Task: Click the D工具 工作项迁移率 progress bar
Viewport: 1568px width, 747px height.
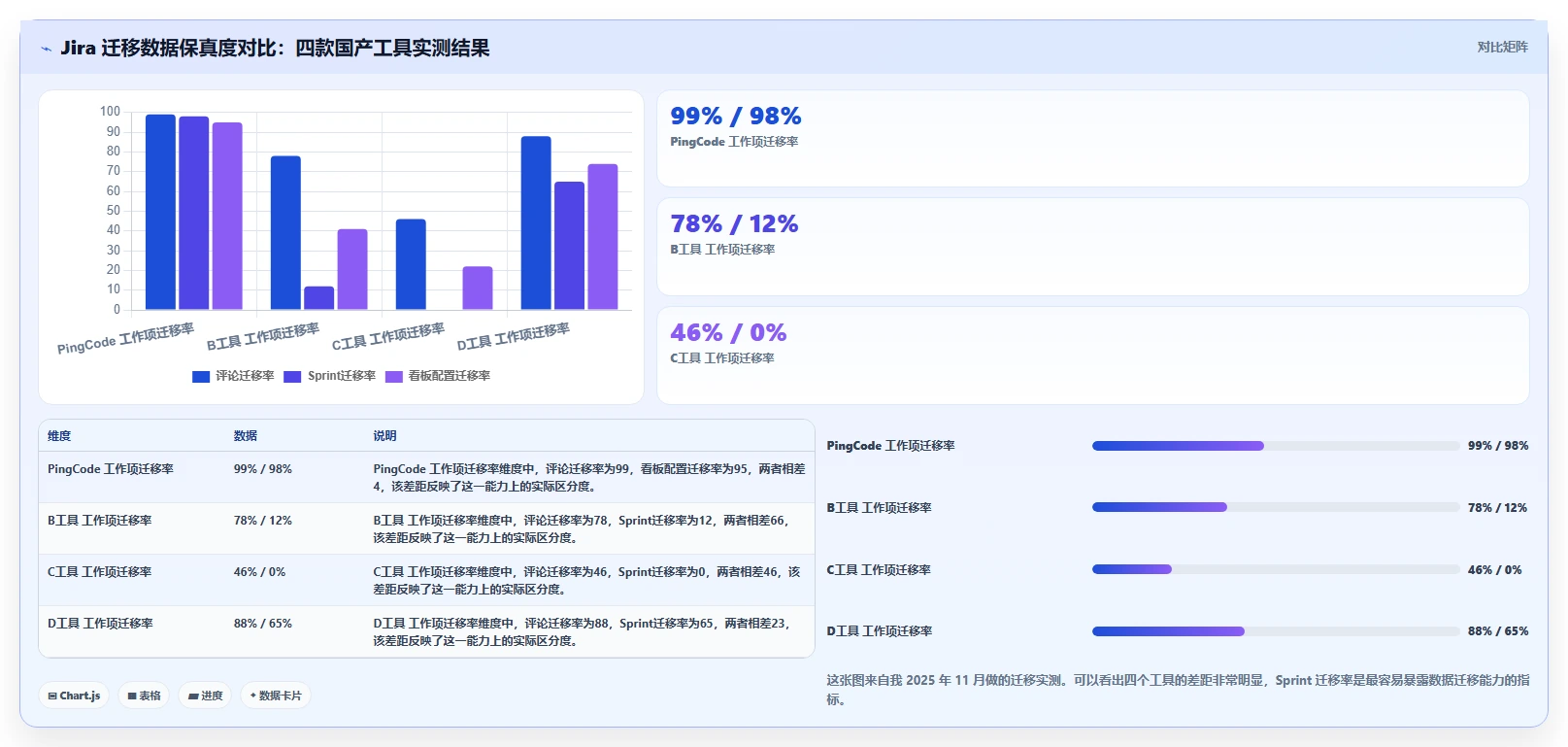Action: point(1276,631)
